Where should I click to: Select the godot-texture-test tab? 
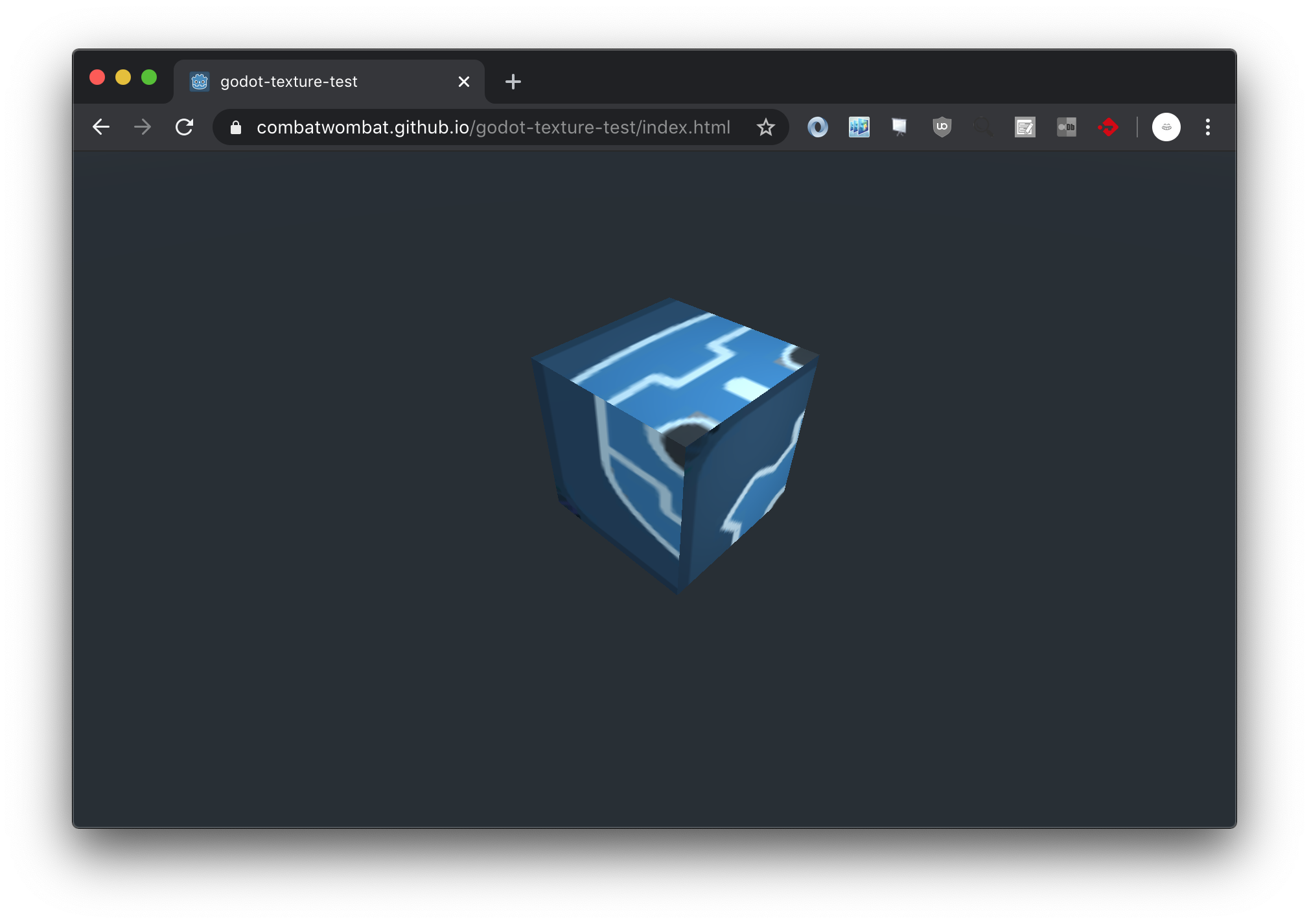[x=289, y=82]
